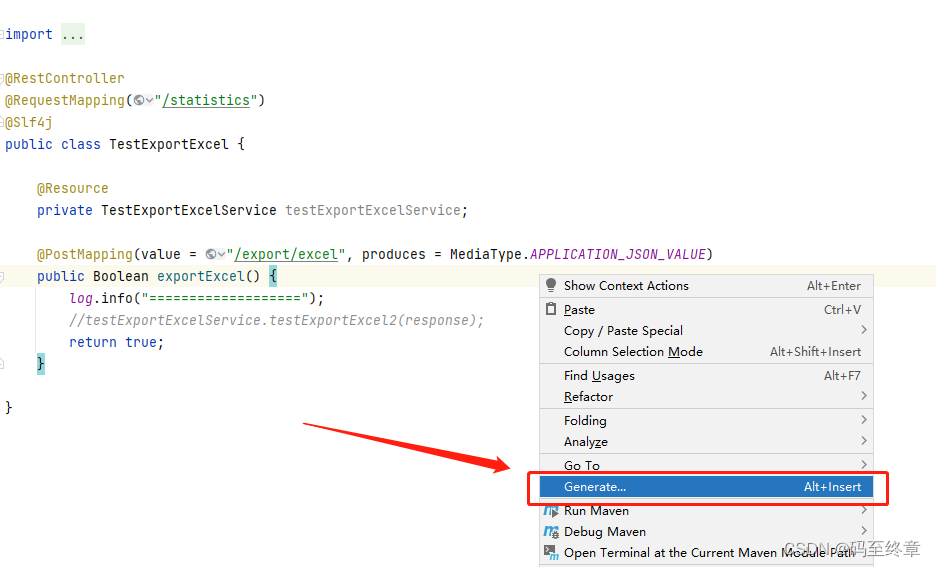Click the lightbulb icon beside Show Context Actions

point(551,285)
